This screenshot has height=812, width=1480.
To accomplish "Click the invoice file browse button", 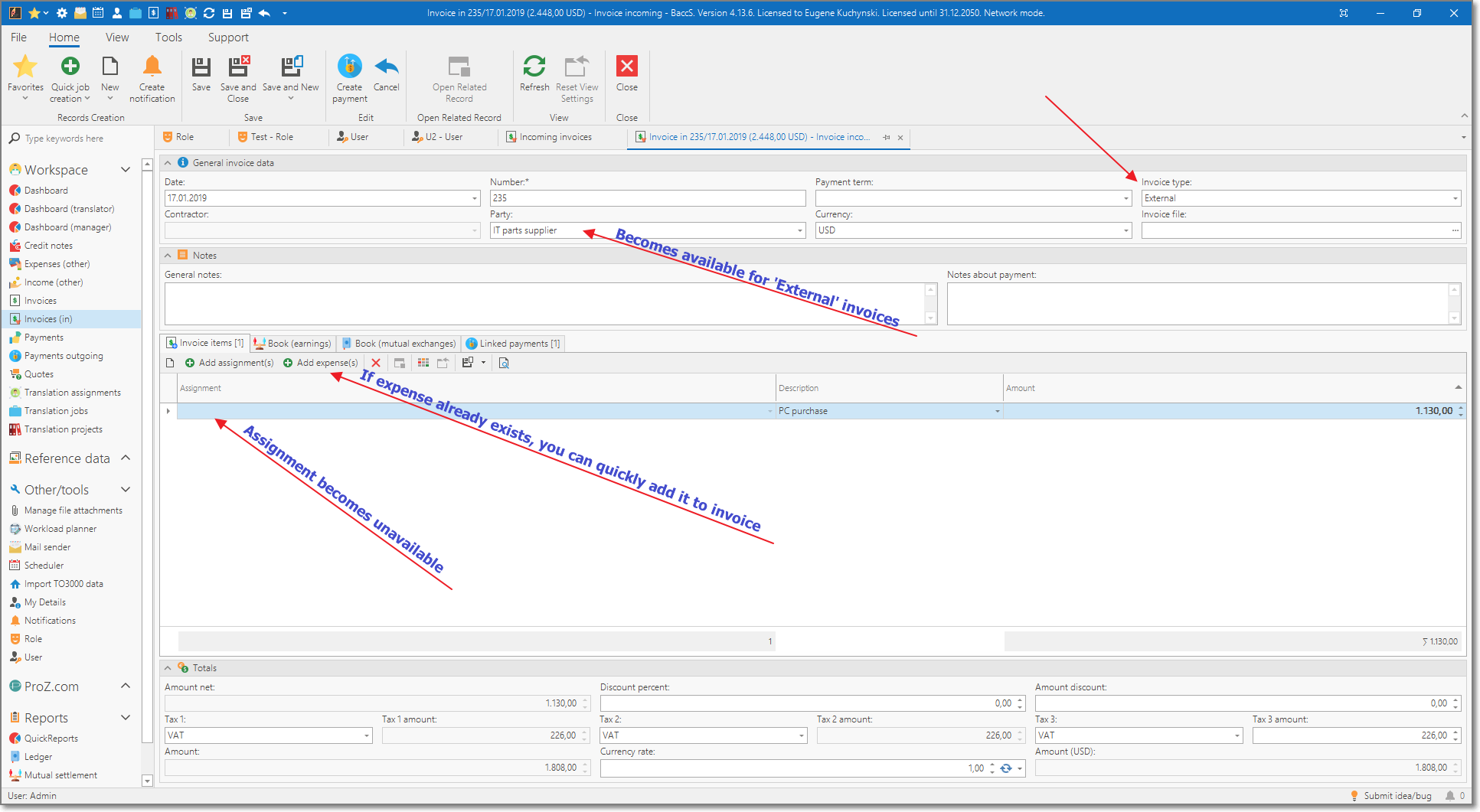I will pyautogui.click(x=1455, y=230).
